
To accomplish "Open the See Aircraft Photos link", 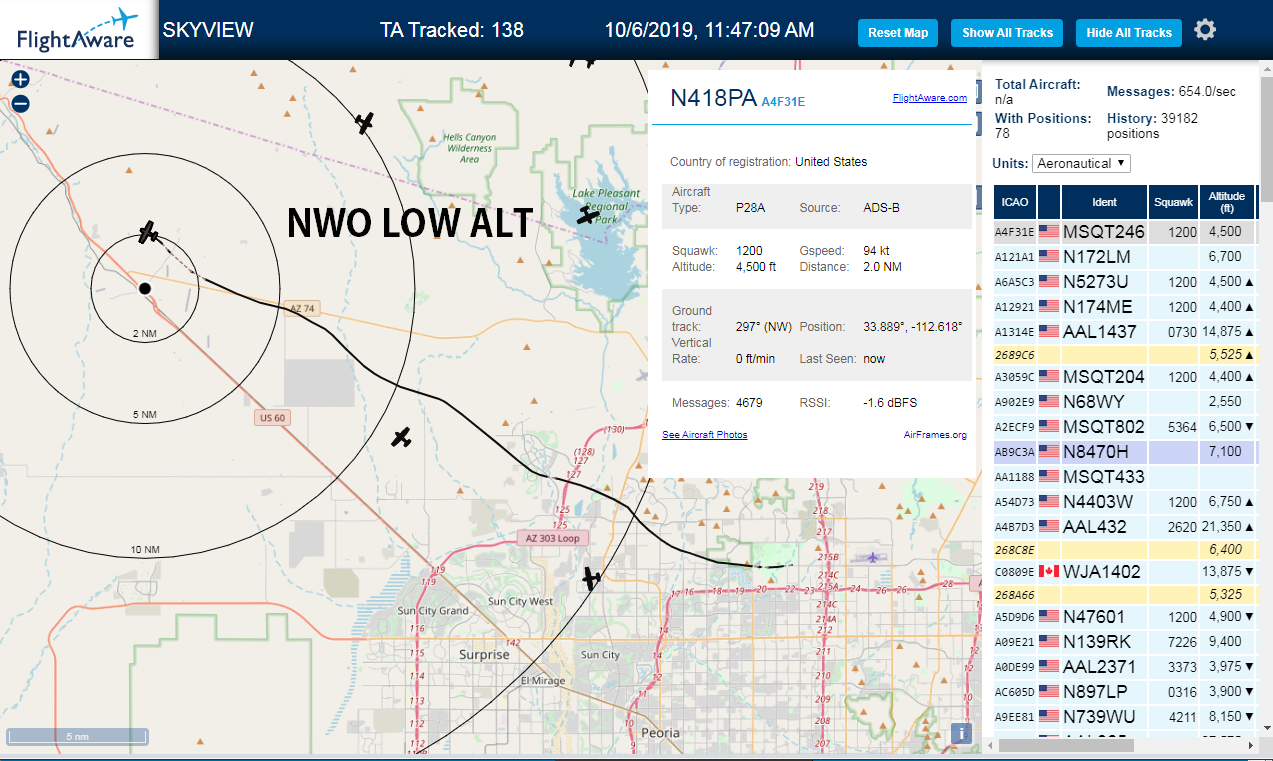I will 704,435.
